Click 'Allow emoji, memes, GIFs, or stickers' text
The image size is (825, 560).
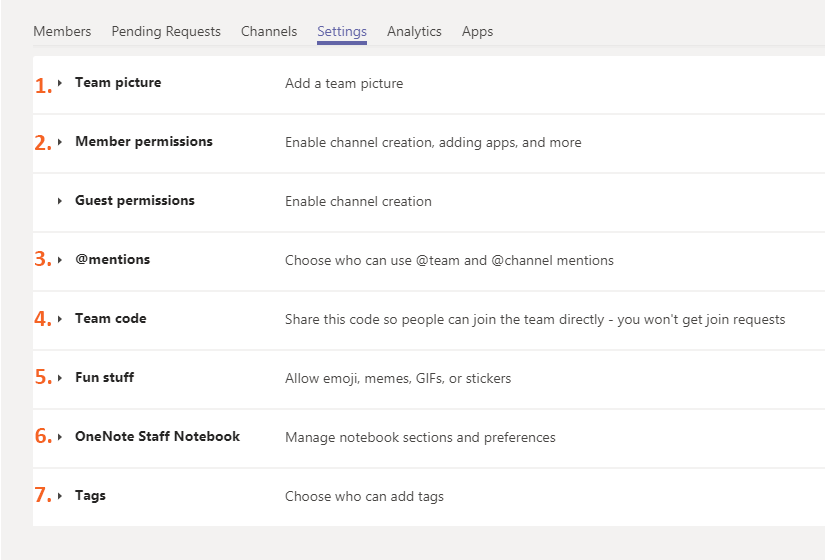[x=398, y=379]
